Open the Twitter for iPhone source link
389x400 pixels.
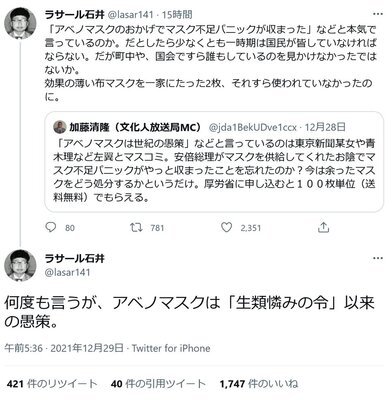(171, 348)
